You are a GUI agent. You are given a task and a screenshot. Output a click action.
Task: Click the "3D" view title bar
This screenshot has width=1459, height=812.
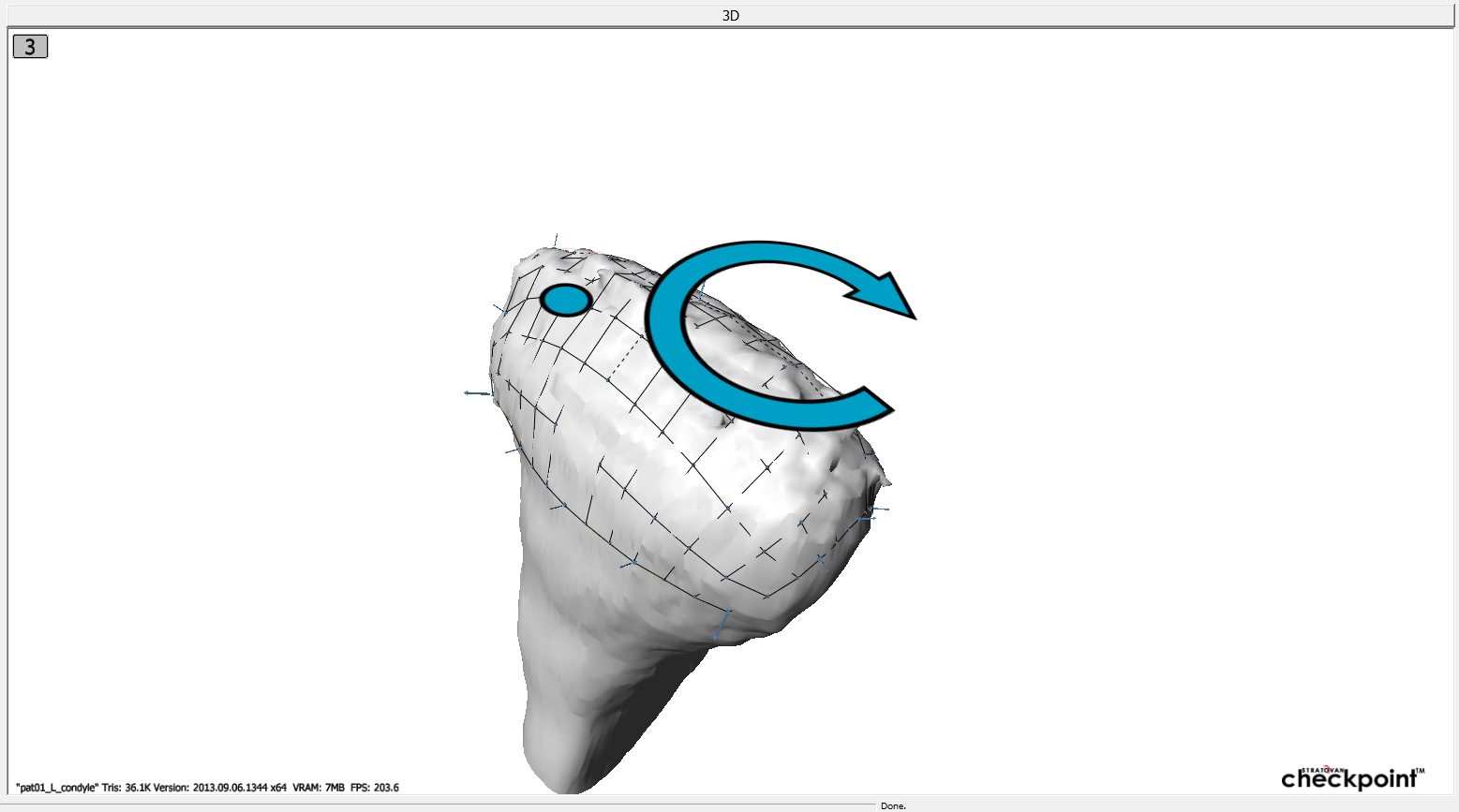click(730, 16)
